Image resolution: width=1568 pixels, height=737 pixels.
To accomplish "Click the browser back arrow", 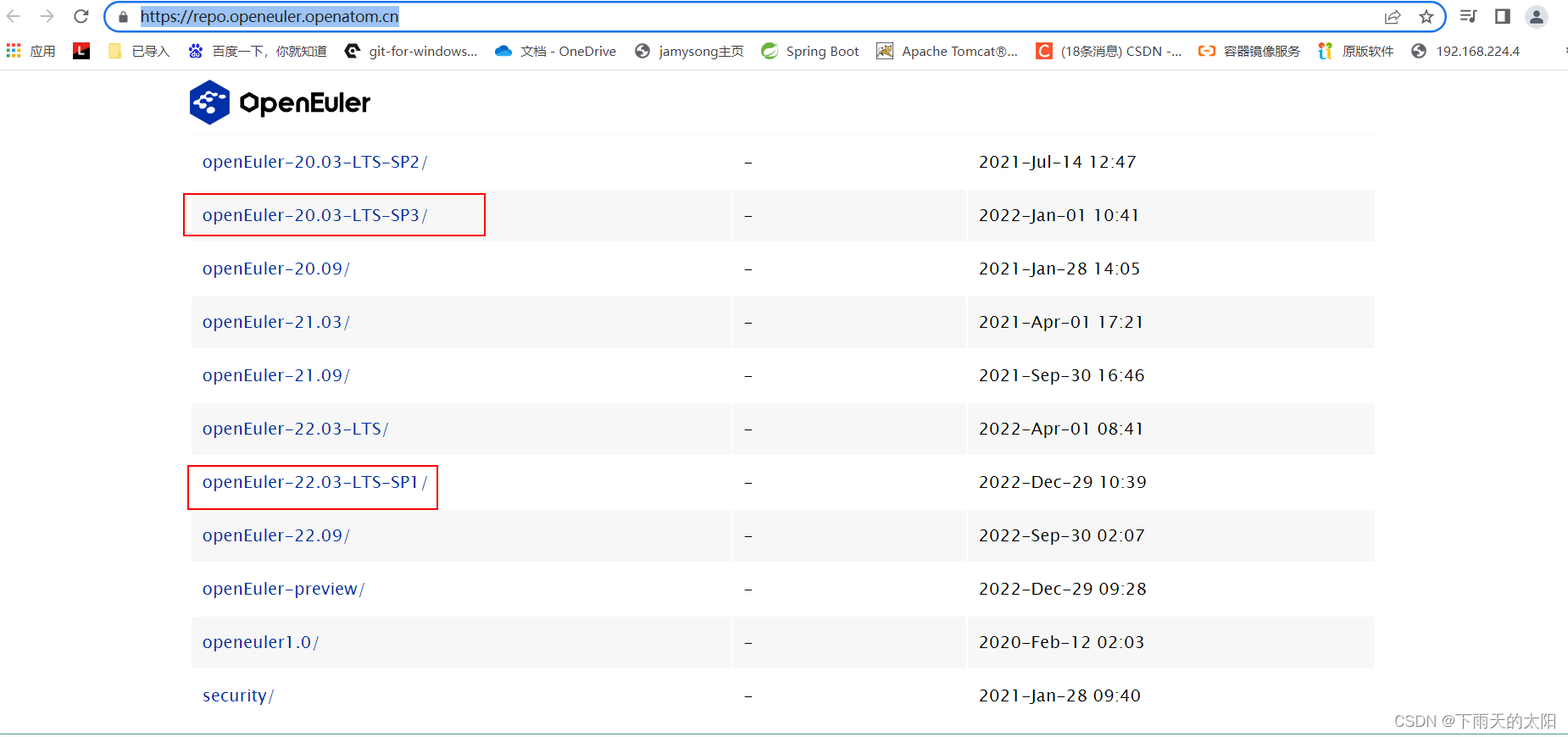I will pyautogui.click(x=14, y=16).
